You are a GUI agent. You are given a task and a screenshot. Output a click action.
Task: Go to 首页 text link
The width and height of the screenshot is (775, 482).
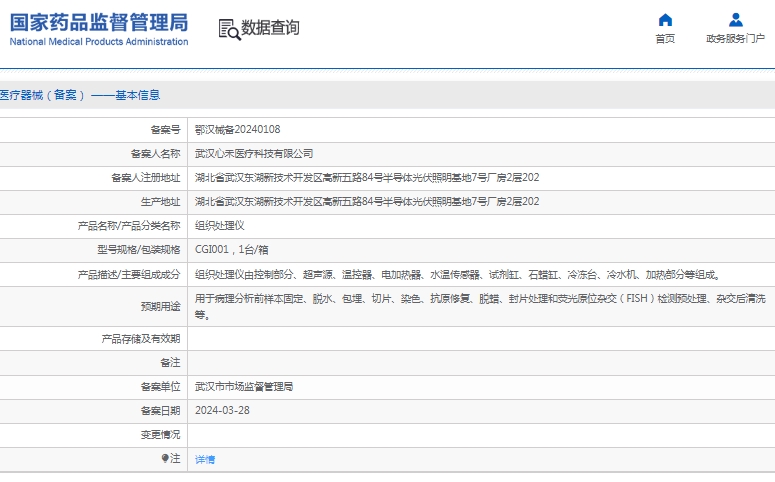coord(665,39)
